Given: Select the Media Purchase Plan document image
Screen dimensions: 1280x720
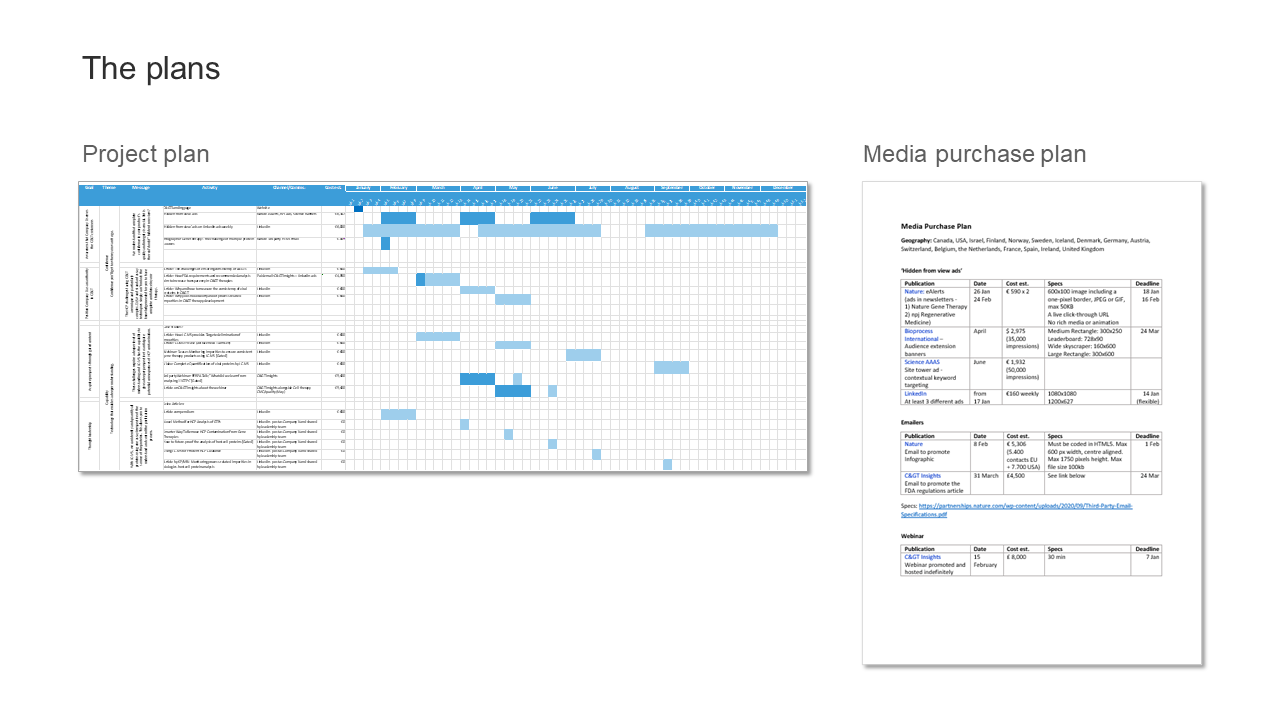Looking at the screenshot, I should [1032, 422].
